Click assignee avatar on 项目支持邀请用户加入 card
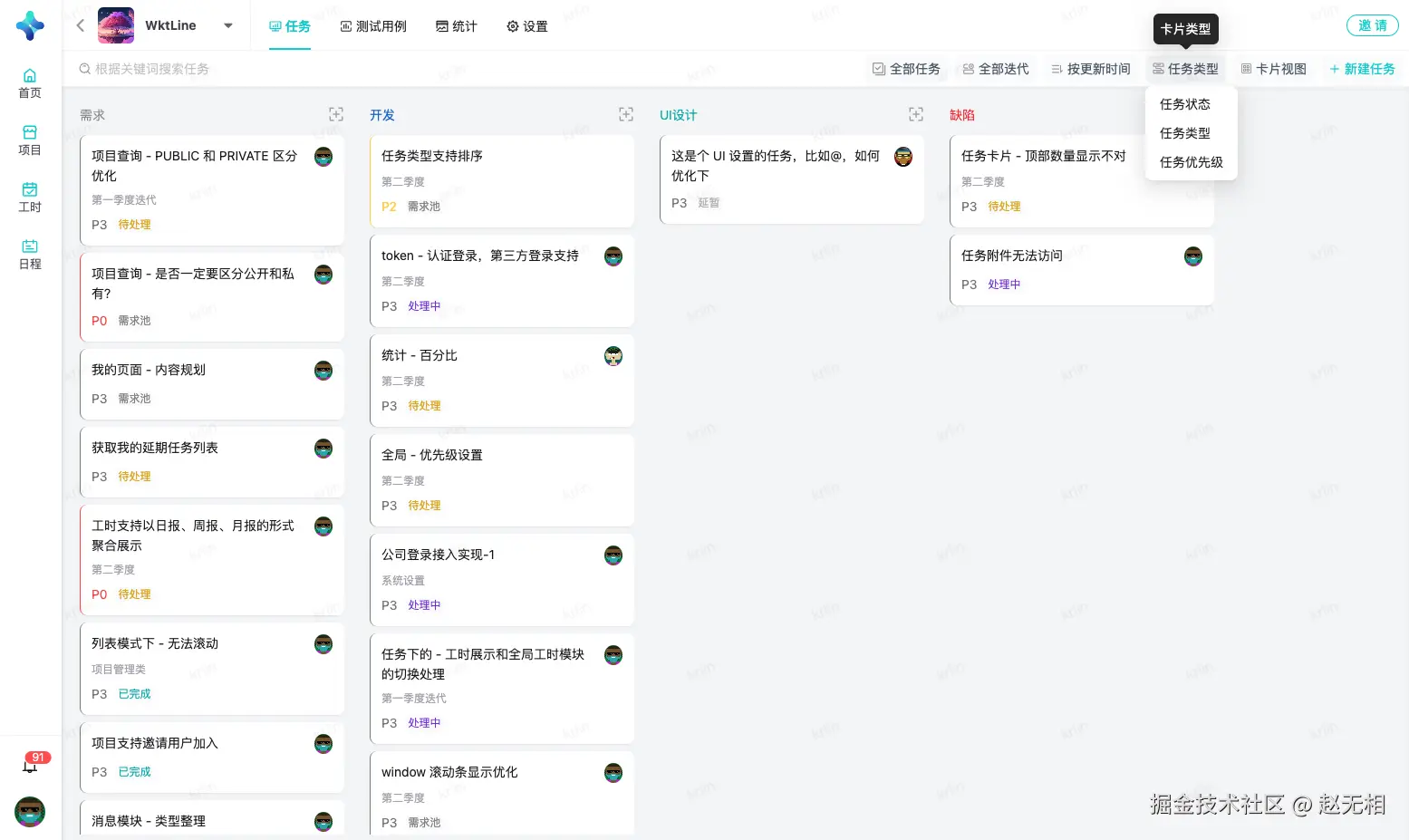Screen dimensions: 1409x840 [323, 744]
